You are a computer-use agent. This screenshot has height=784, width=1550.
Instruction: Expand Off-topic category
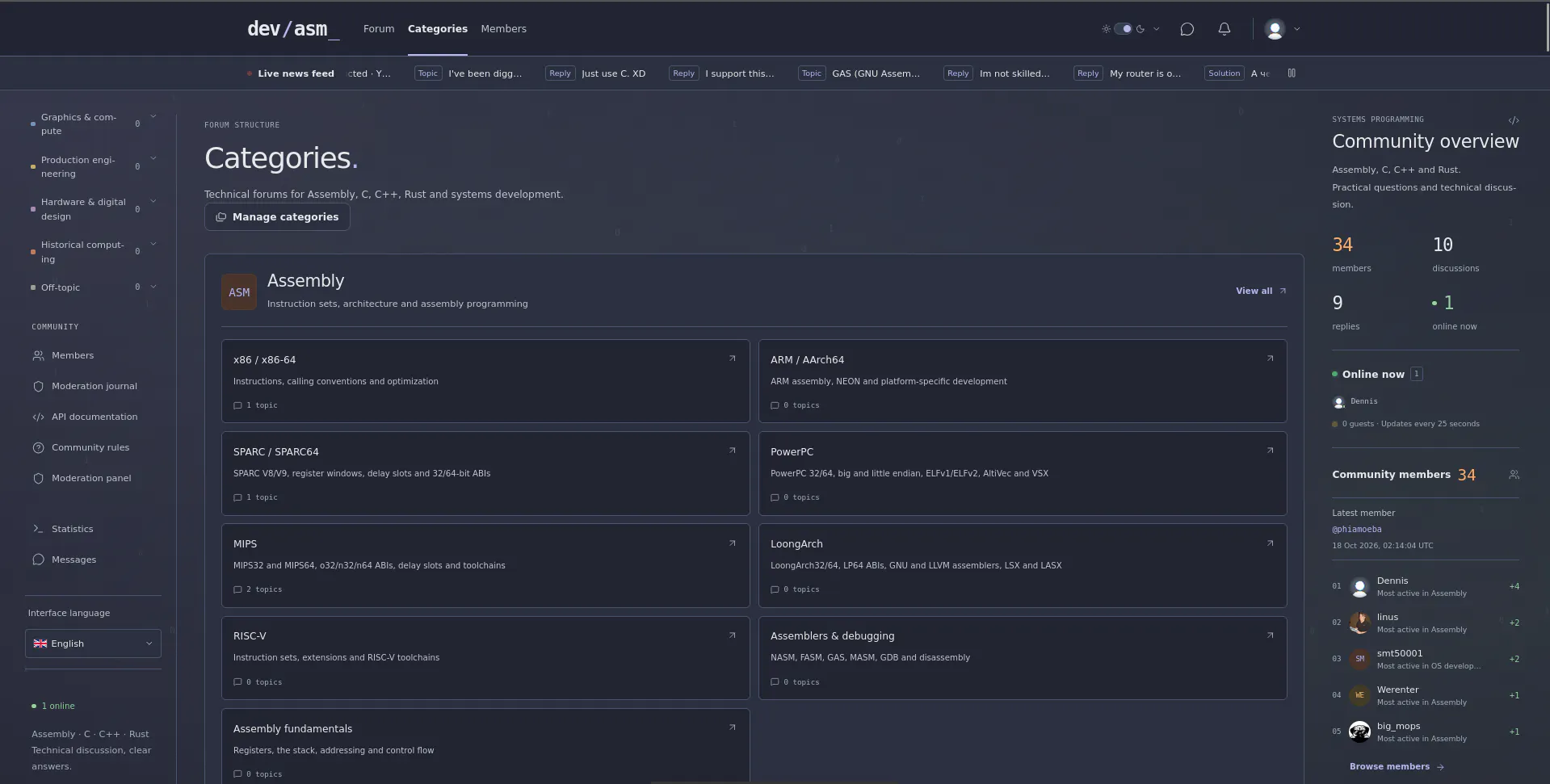[153, 287]
